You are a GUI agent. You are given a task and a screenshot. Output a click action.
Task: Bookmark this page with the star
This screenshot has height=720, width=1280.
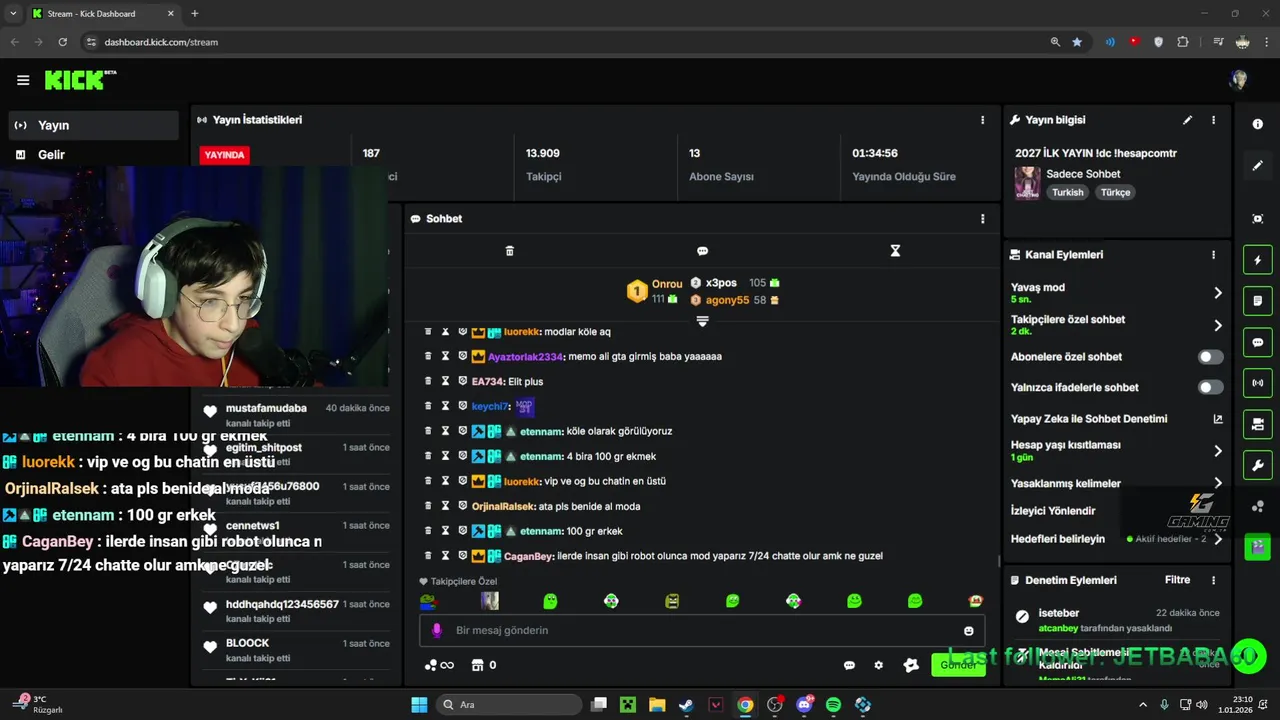pos(1077,42)
